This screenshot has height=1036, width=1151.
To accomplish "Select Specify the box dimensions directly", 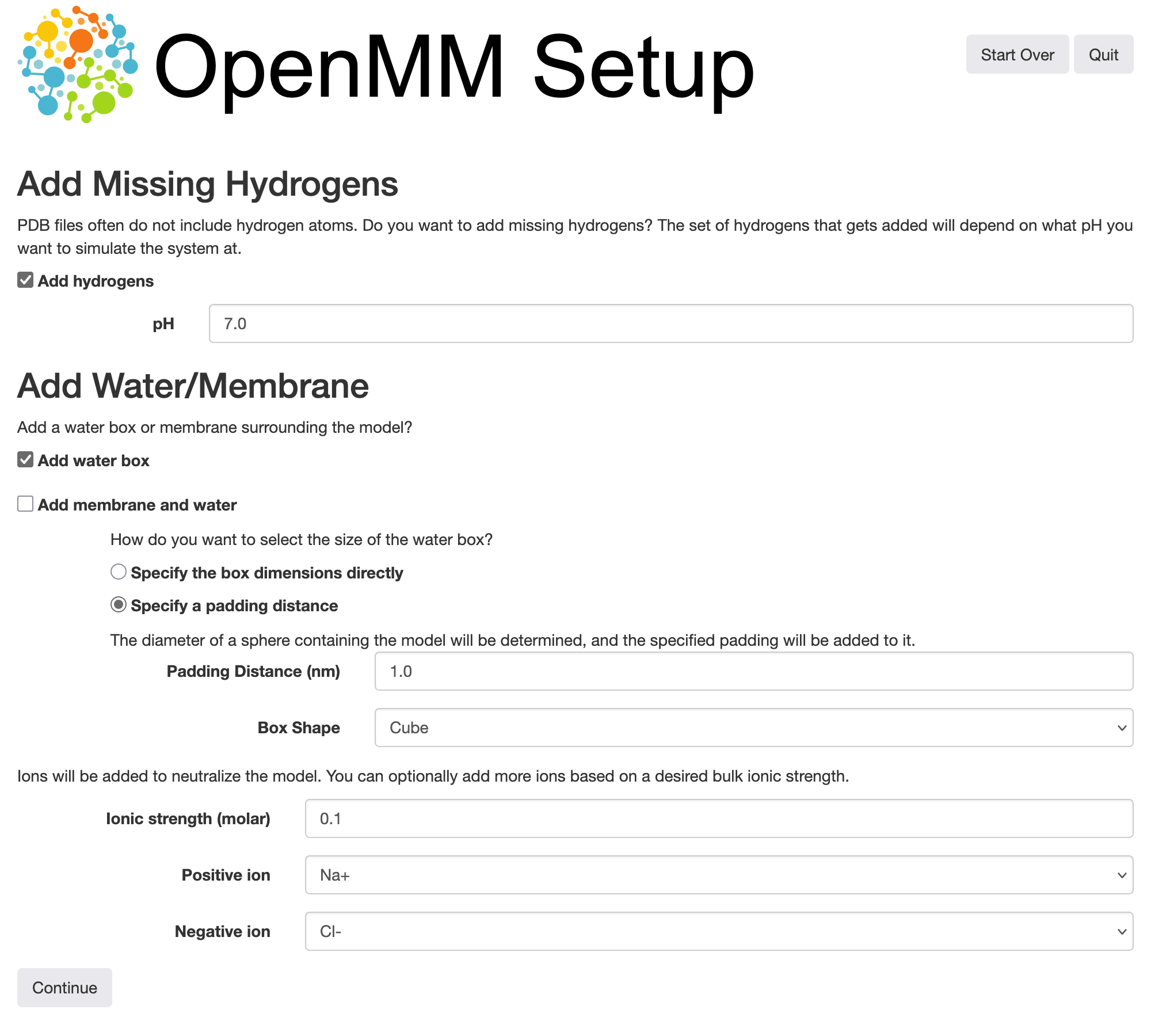I will (x=119, y=572).
